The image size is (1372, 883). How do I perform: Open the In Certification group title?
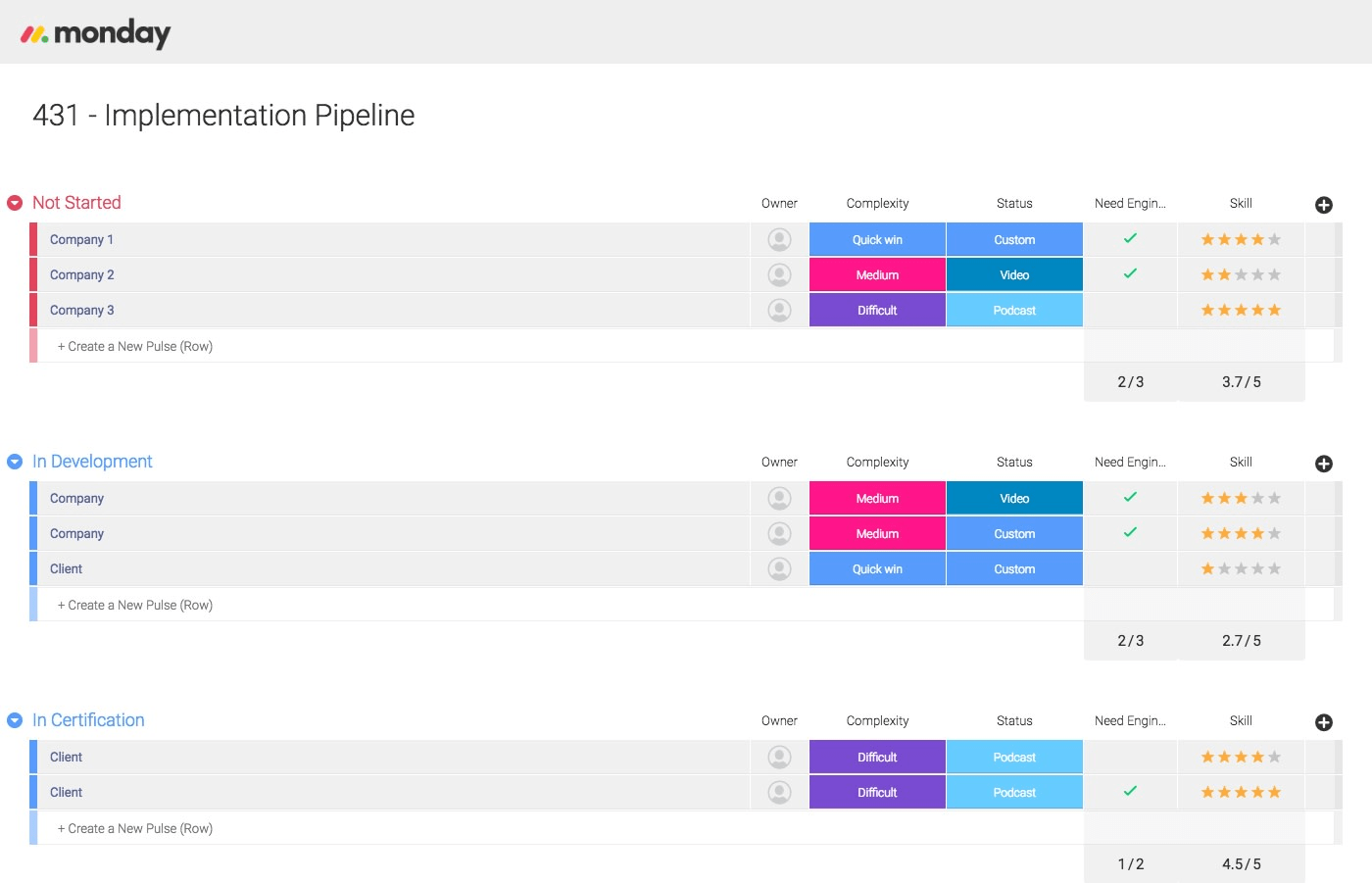coord(88,720)
